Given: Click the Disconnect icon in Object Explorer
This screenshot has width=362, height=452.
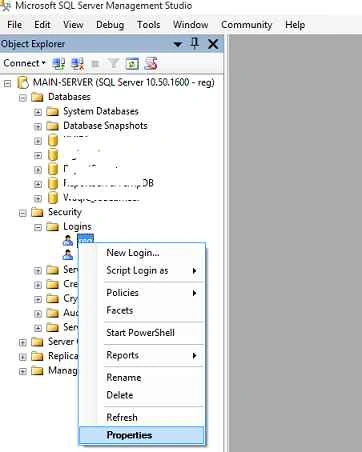Looking at the screenshot, I should click(x=78, y=63).
